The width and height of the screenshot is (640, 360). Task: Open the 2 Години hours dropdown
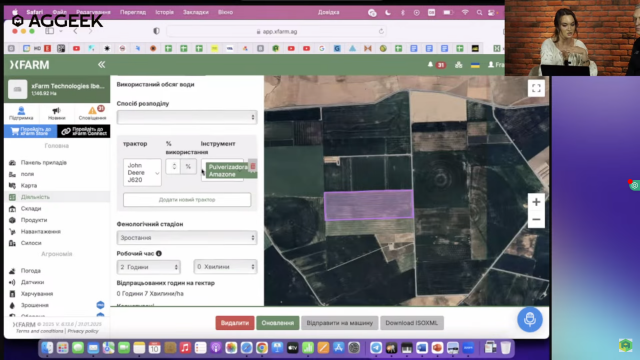tap(149, 267)
